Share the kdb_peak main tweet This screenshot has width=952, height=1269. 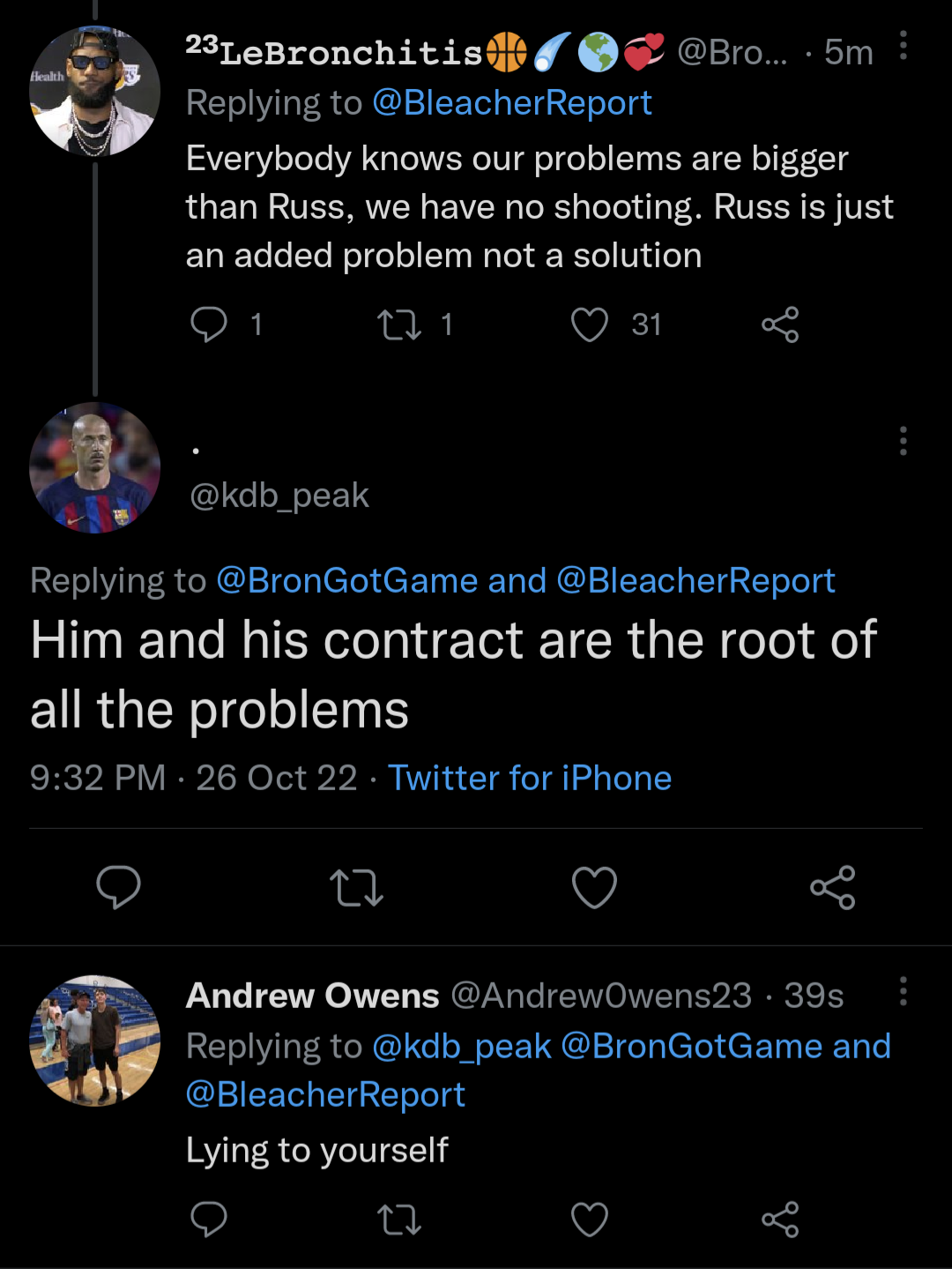pos(833,887)
